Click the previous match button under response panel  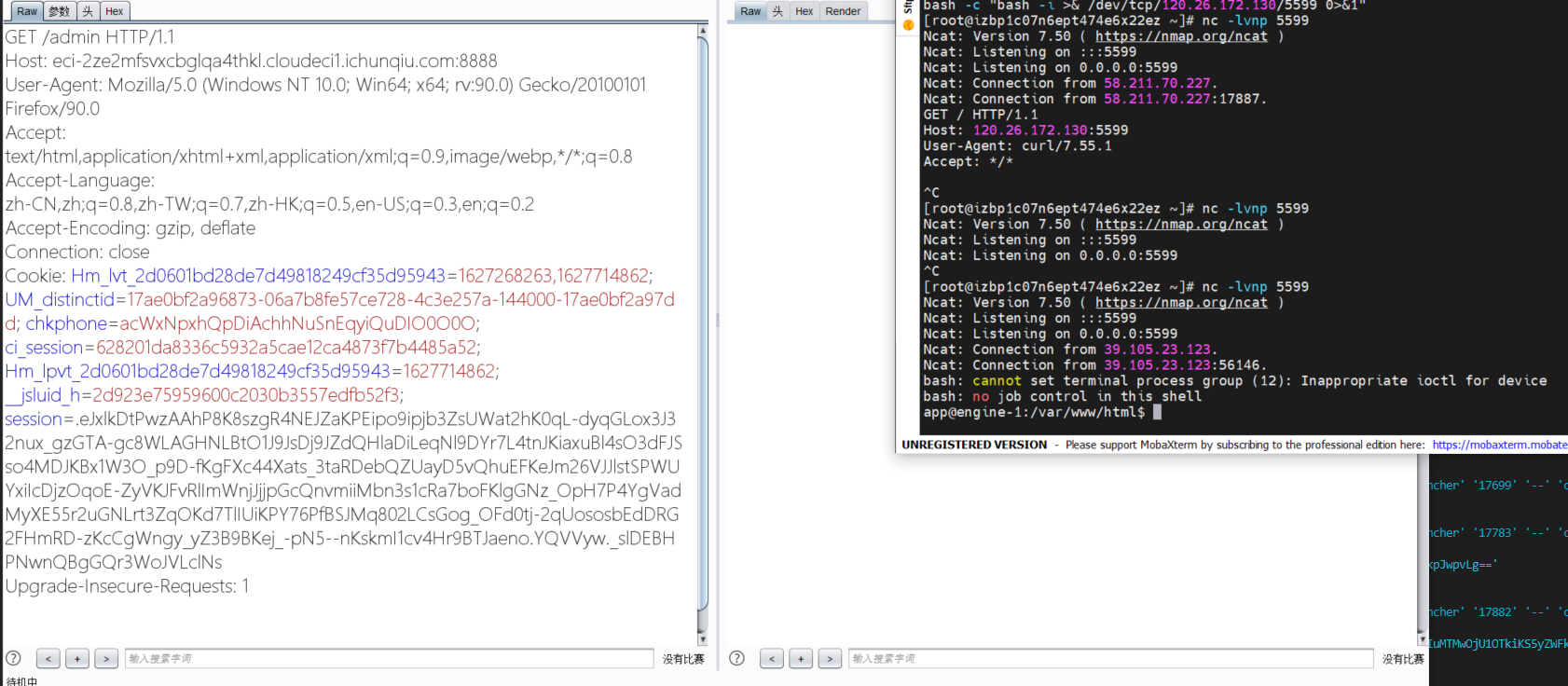point(772,659)
